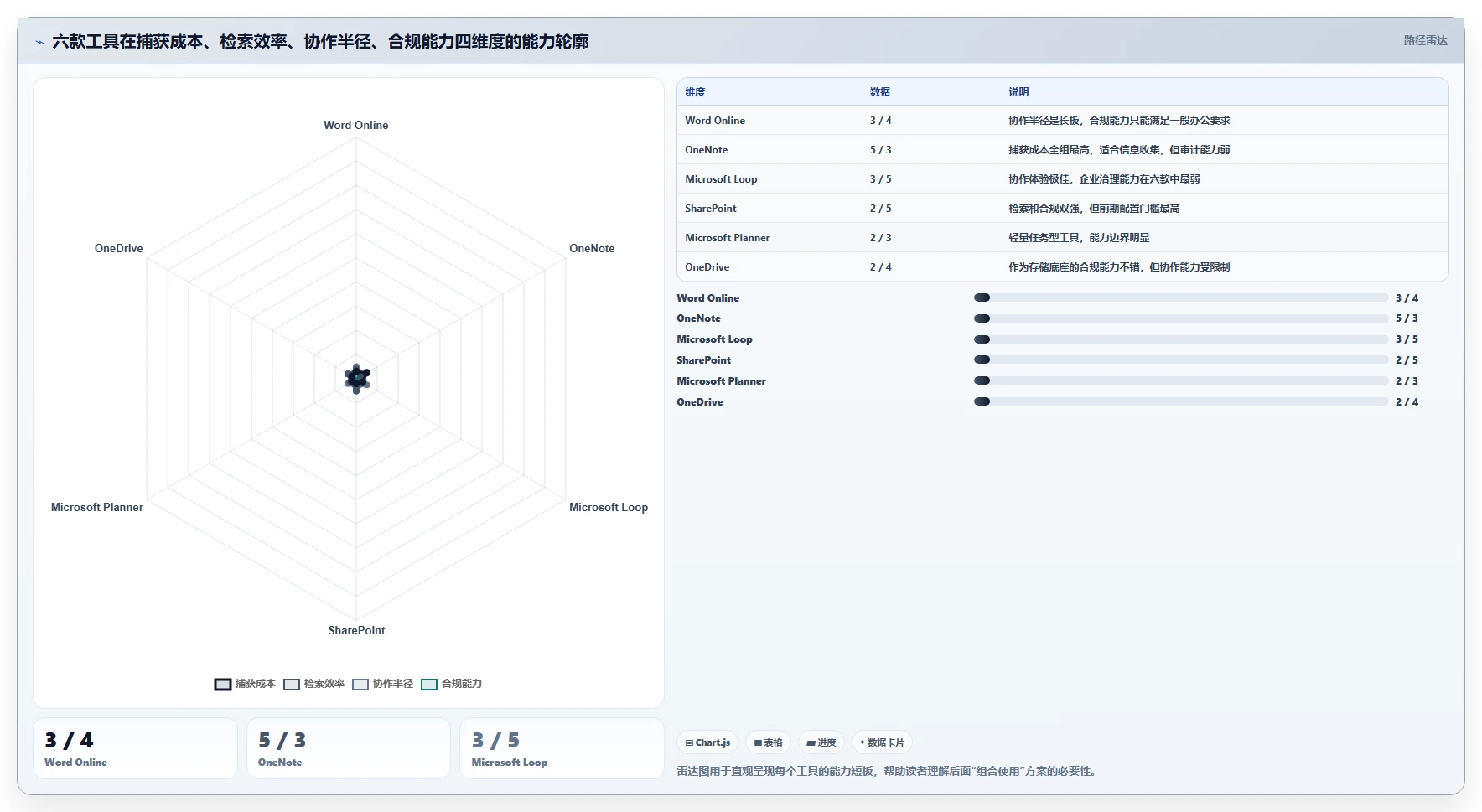
Task: Click the Word Online progress bar
Action: pyautogui.click(x=1181, y=297)
